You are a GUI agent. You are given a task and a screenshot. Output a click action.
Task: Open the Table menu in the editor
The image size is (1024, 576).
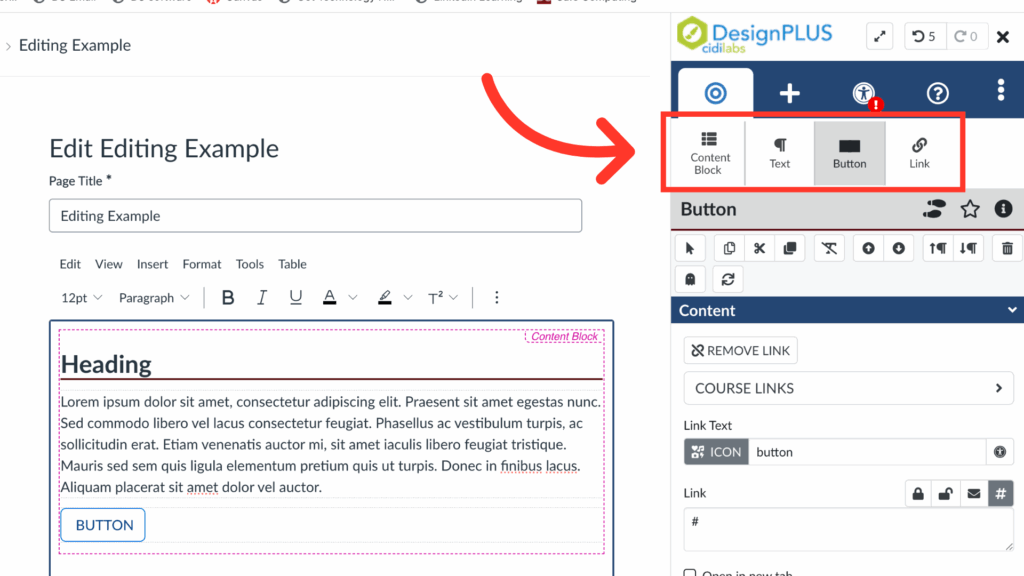292,264
